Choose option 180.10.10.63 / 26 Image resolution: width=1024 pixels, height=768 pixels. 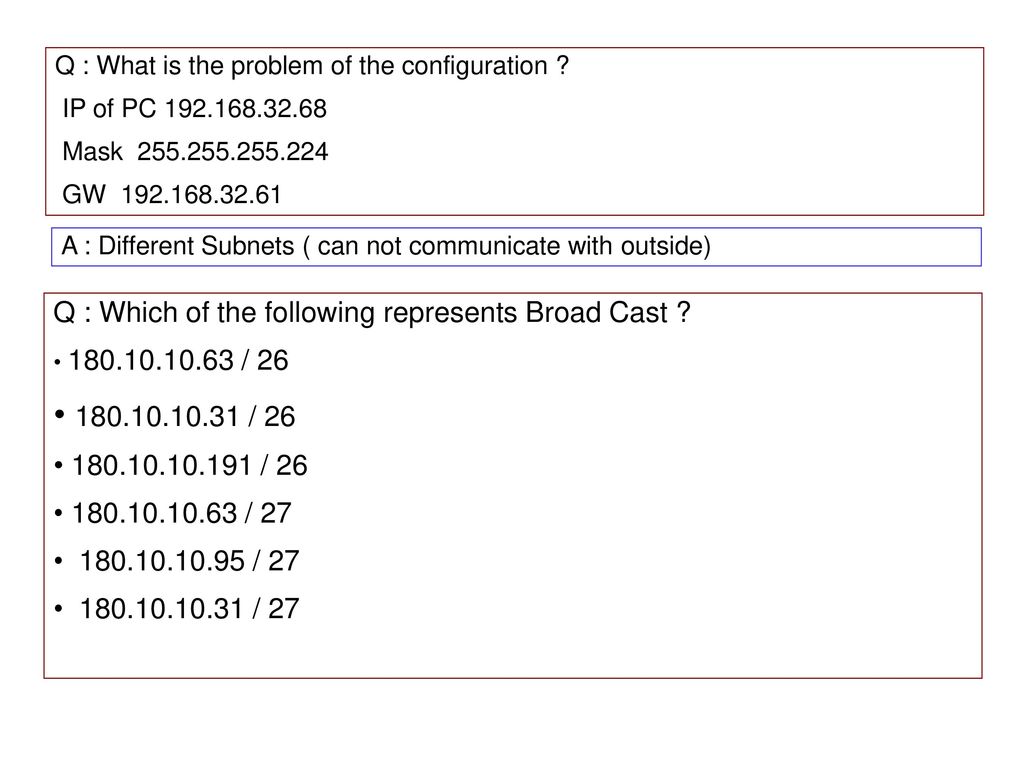pyautogui.click(x=178, y=360)
